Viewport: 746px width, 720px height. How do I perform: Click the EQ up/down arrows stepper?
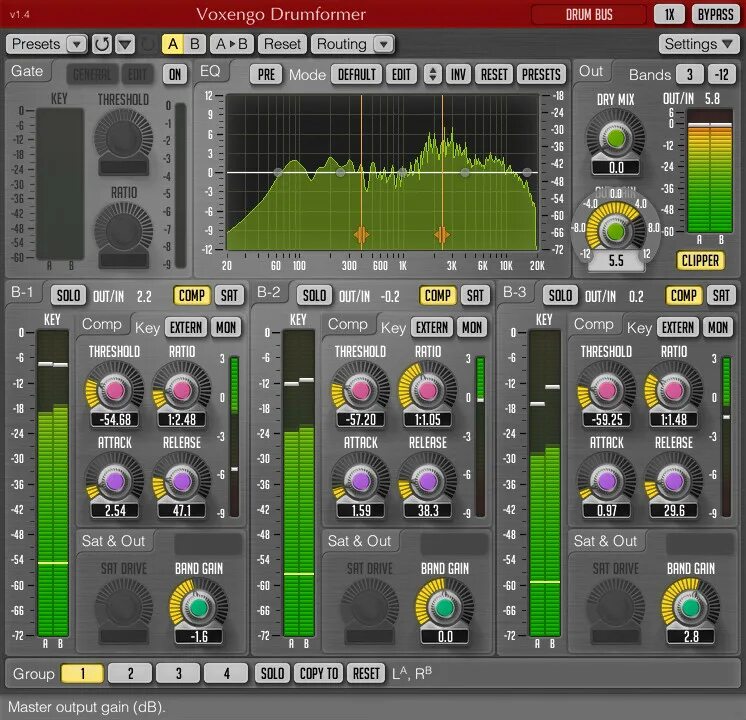(x=432, y=74)
